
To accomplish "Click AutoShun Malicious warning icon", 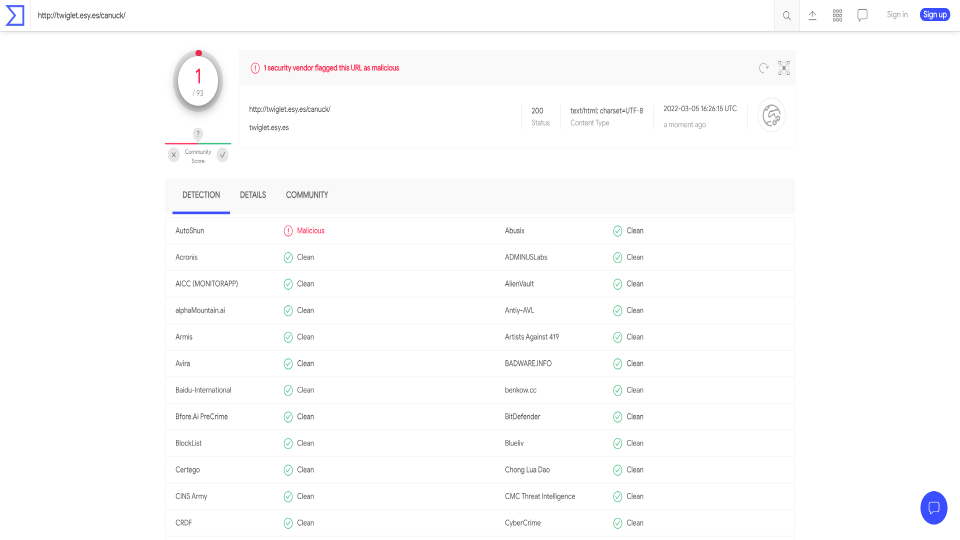I will click(x=288, y=231).
